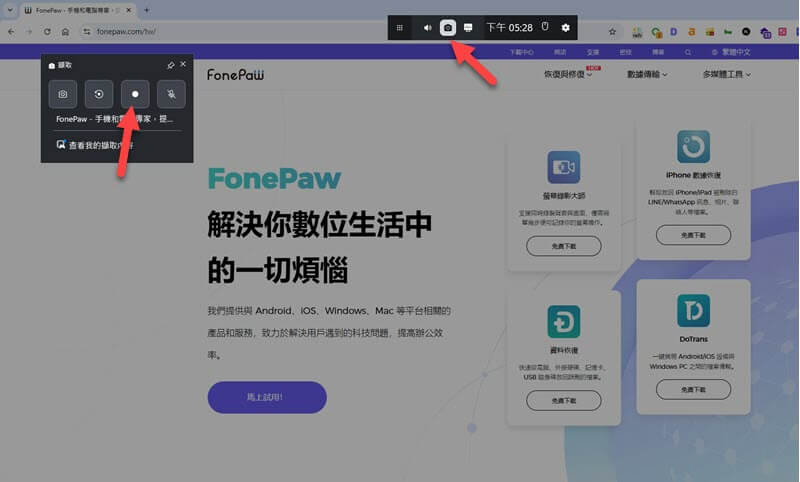
Task: Open Game Bar settings gear
Action: click(x=565, y=28)
